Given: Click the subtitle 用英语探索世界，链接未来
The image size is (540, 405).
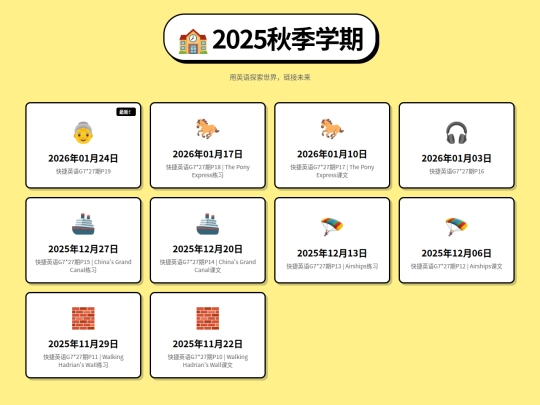Looking at the screenshot, I should [270, 77].
